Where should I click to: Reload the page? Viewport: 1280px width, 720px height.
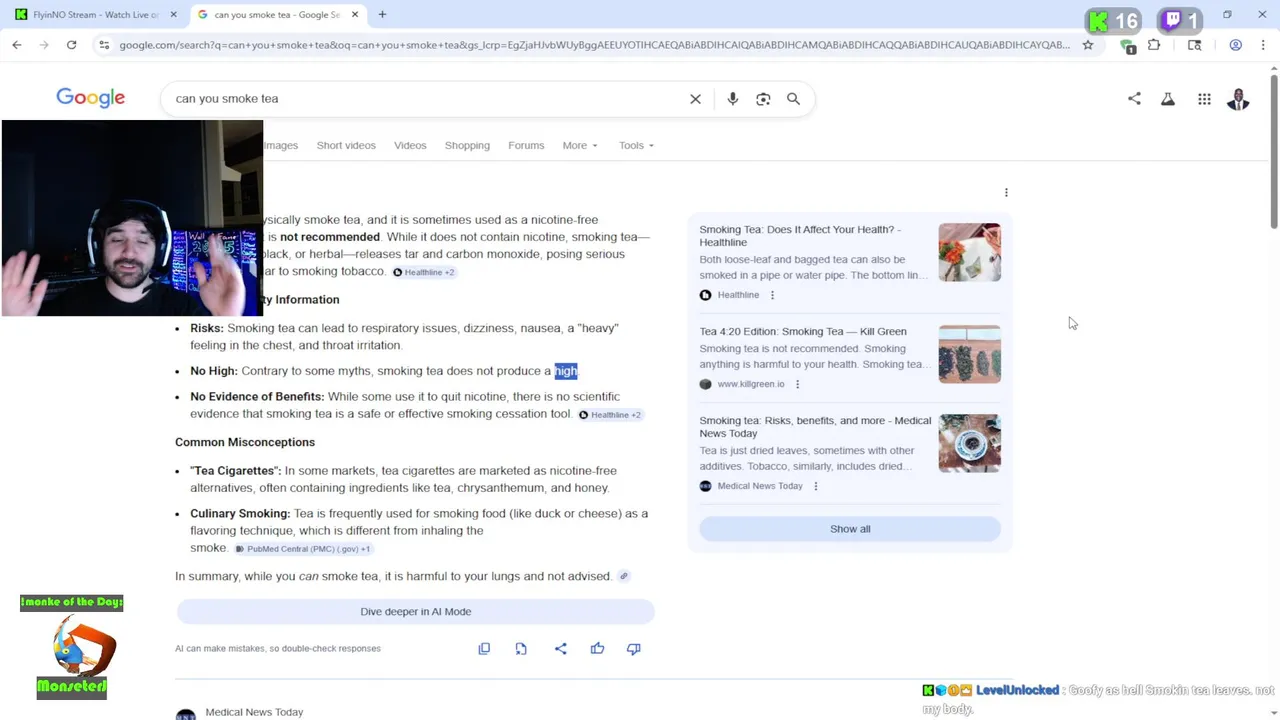pos(71,45)
